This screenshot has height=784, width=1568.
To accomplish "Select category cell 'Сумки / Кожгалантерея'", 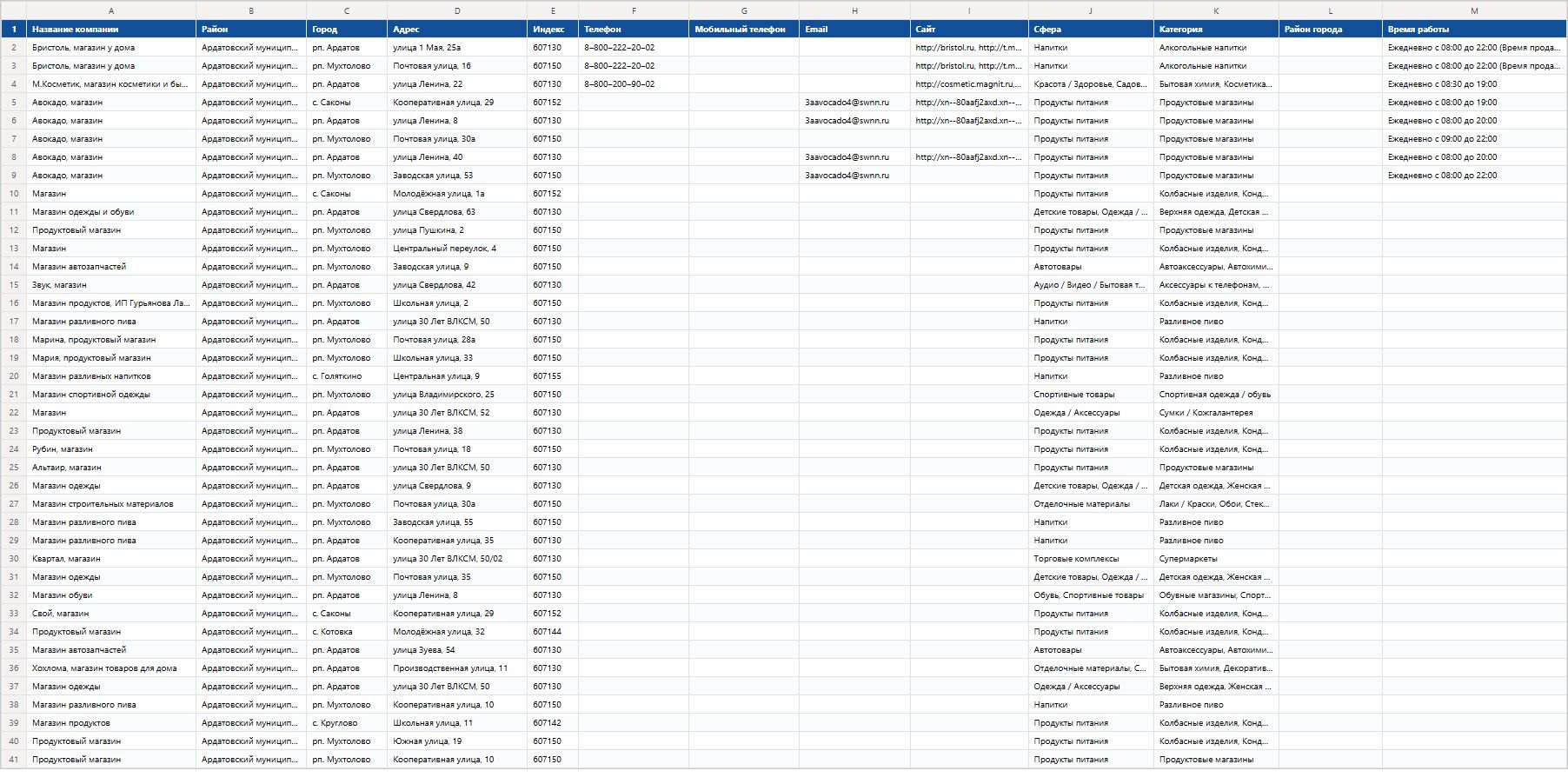I will click(x=1216, y=413).
